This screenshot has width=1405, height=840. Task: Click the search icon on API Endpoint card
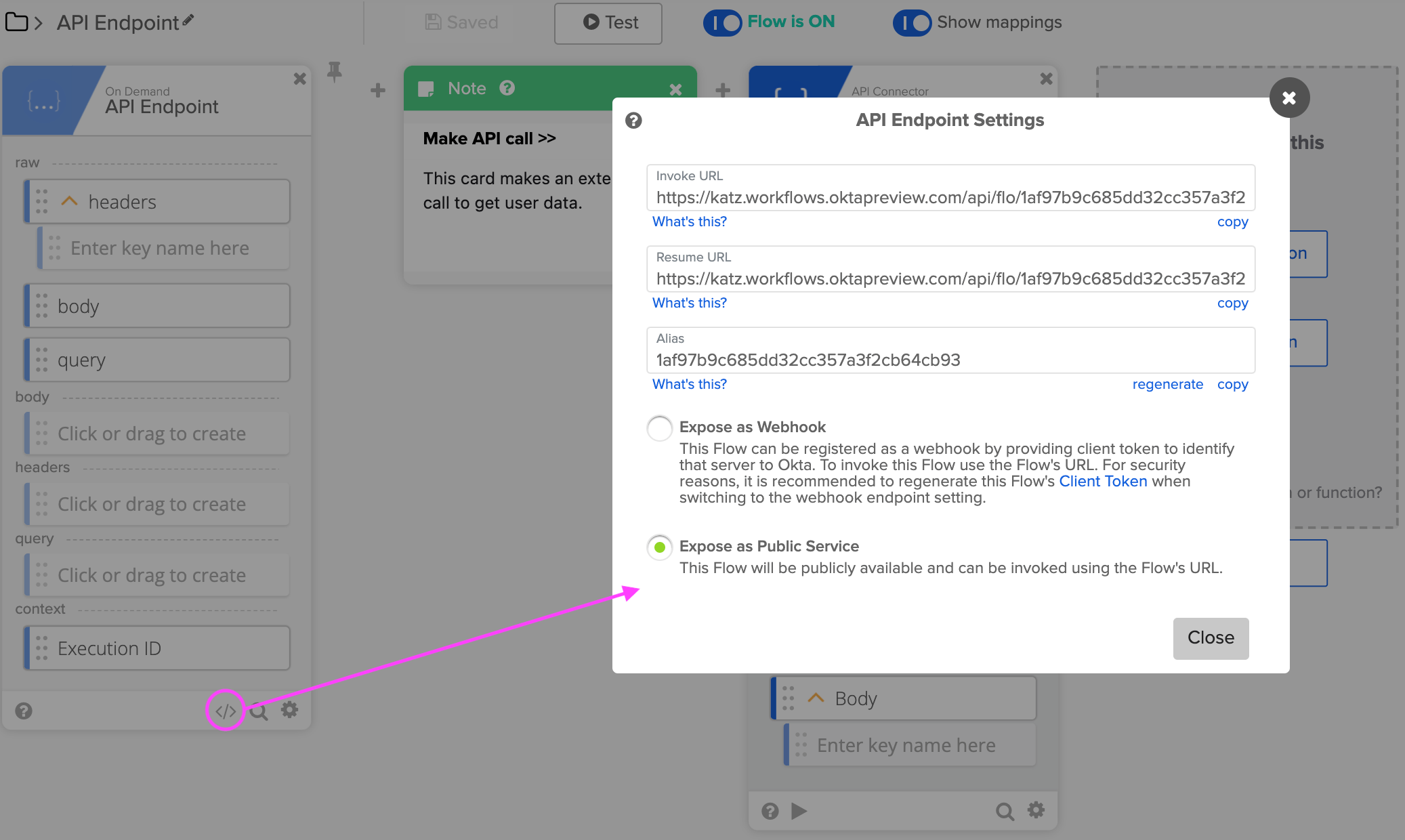tap(258, 711)
